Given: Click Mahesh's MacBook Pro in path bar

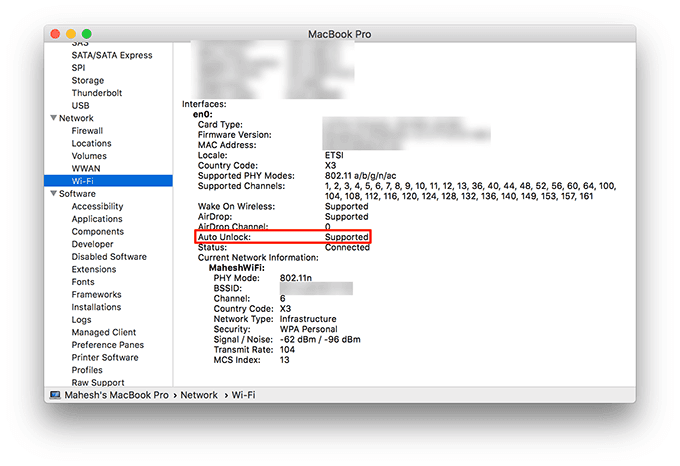Looking at the screenshot, I should click(x=116, y=395).
